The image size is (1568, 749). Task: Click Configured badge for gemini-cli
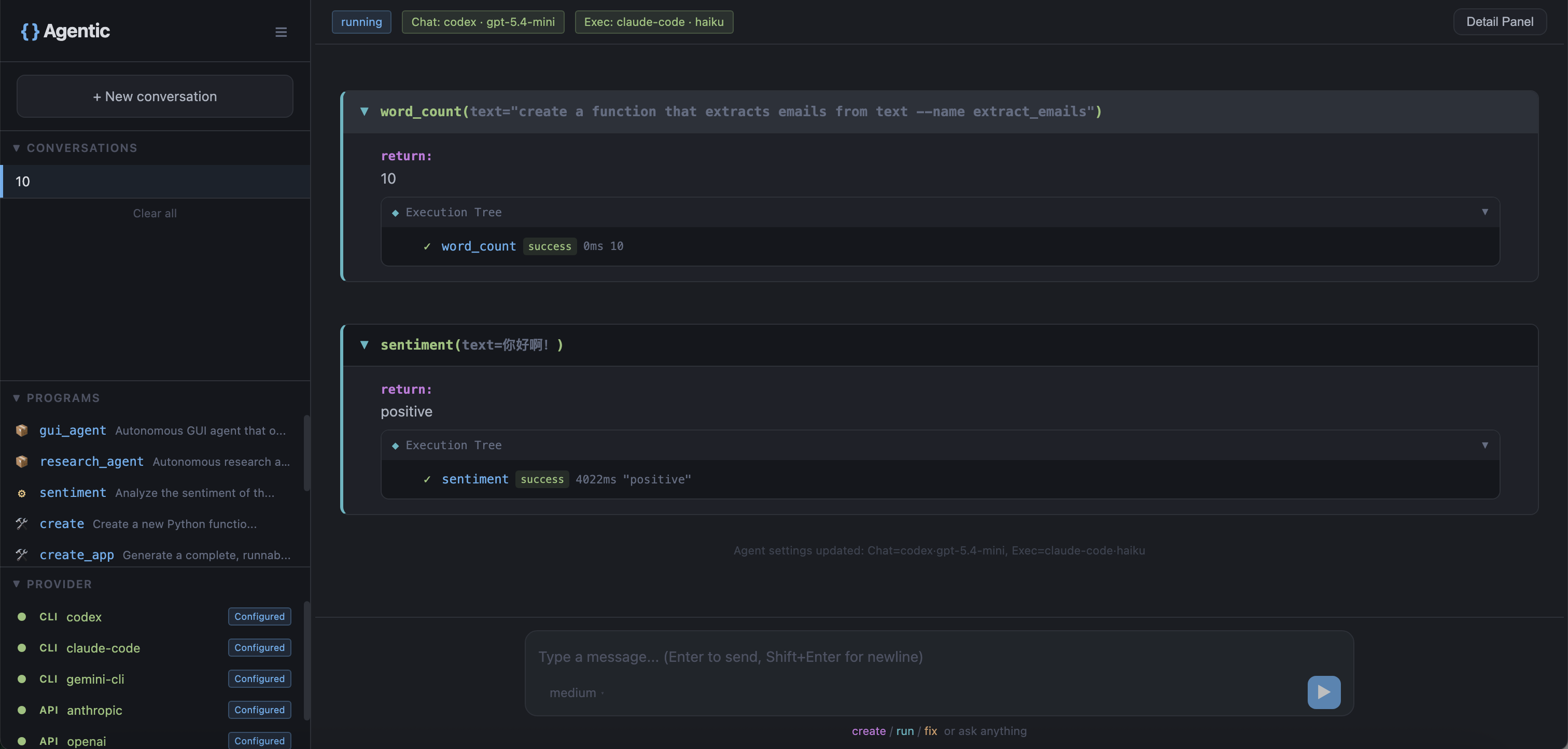(259, 678)
